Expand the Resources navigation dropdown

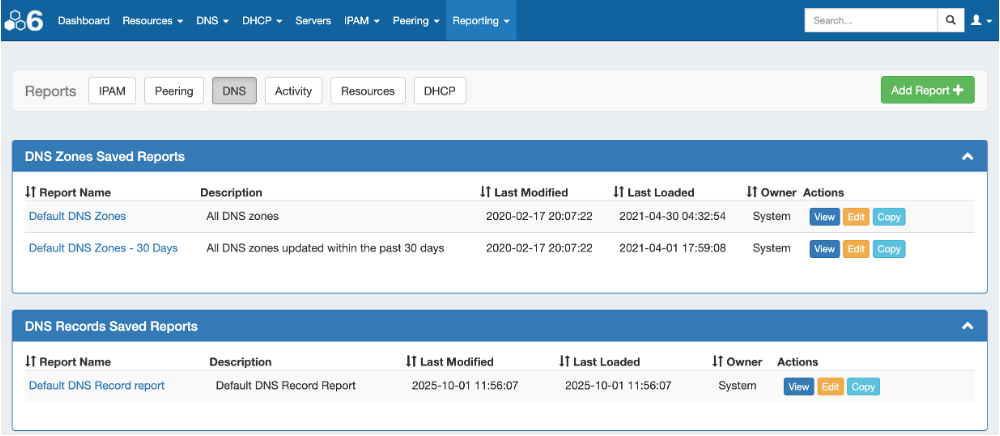pyautogui.click(x=152, y=20)
